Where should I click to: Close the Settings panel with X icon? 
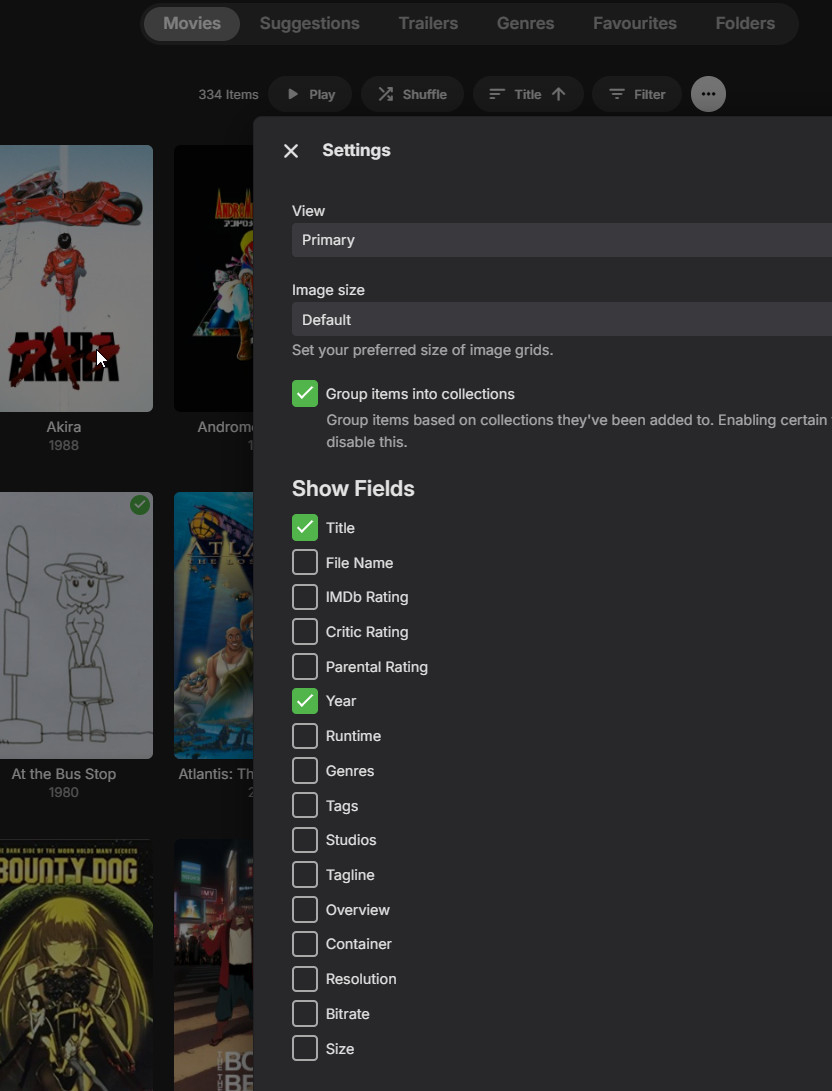click(291, 150)
